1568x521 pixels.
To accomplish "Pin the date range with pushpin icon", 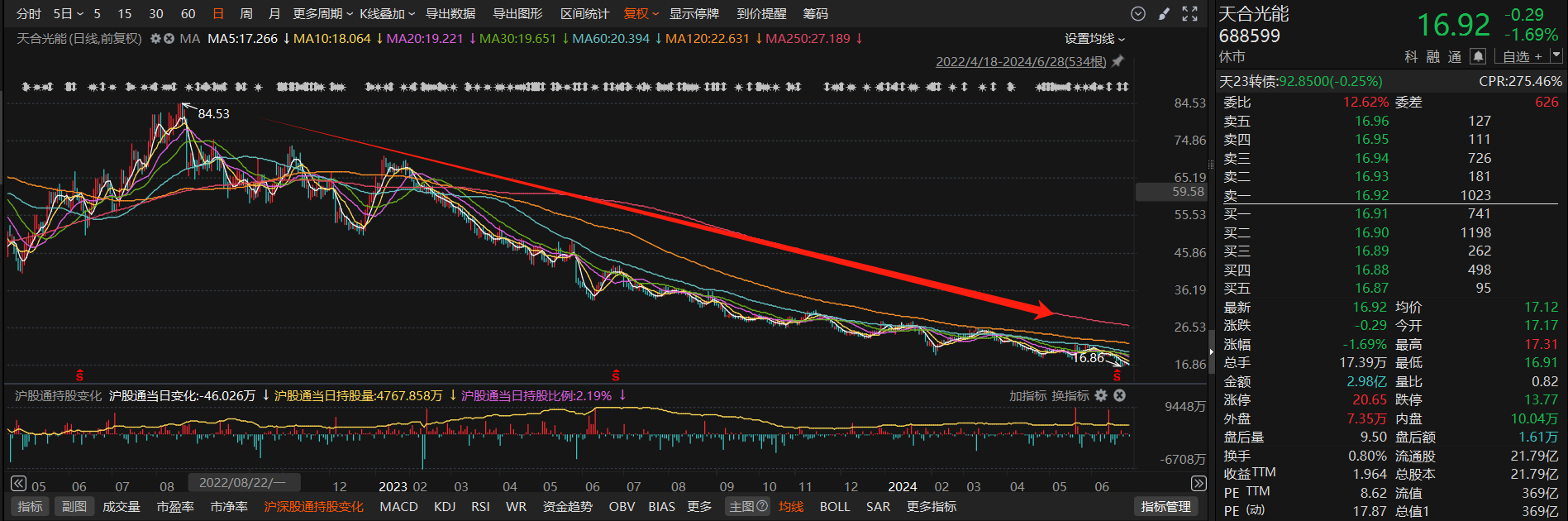I will point(1118,62).
